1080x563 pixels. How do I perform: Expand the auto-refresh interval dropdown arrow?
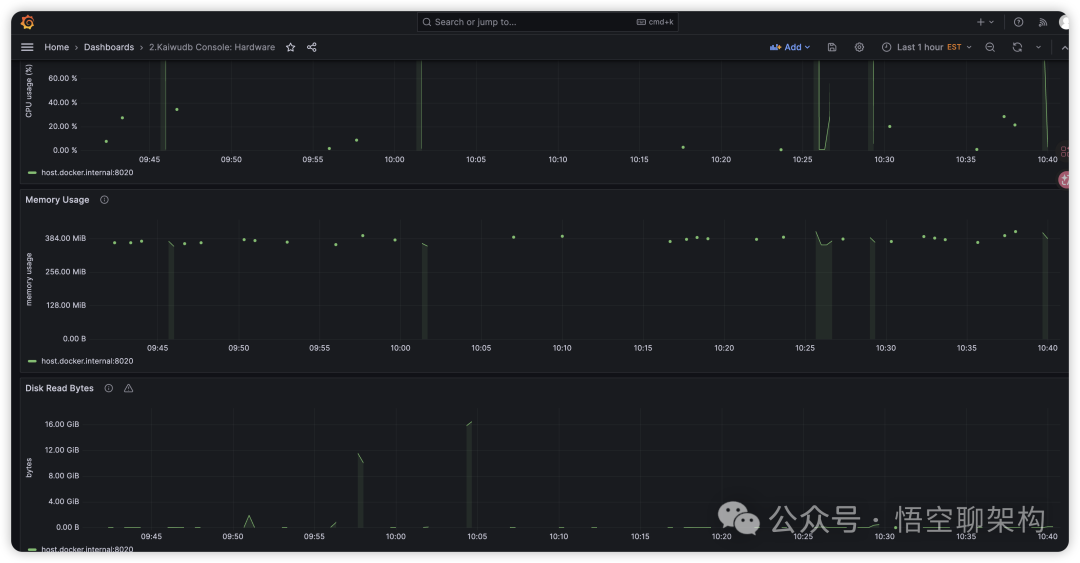point(1038,47)
